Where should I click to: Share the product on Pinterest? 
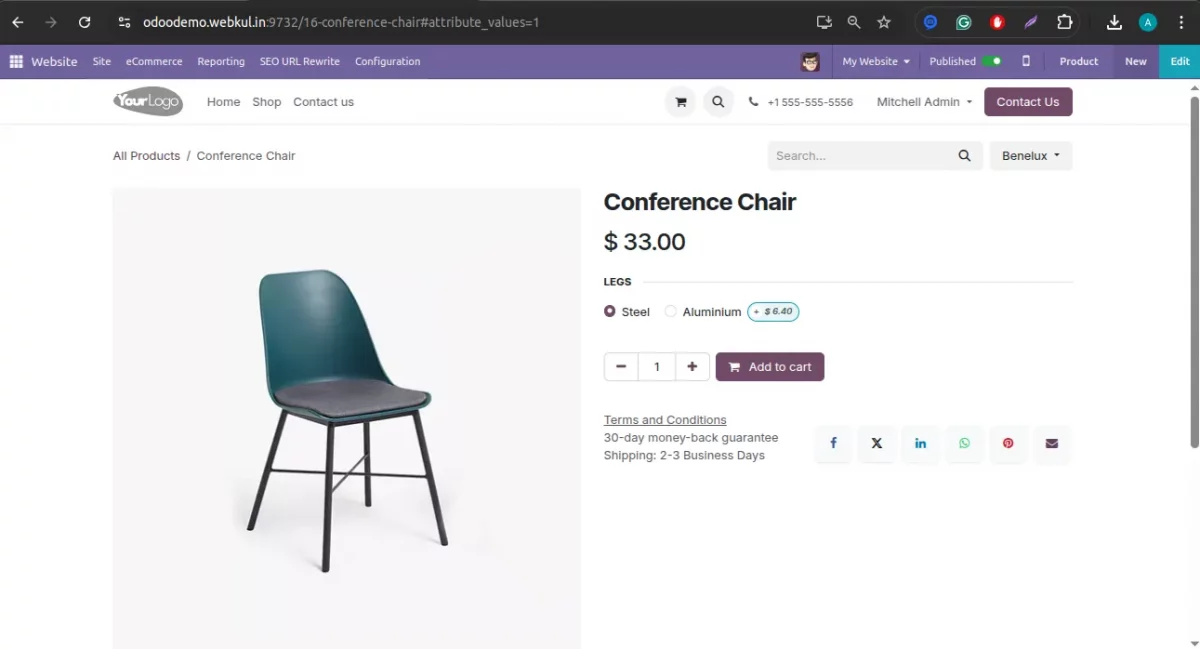[1008, 443]
